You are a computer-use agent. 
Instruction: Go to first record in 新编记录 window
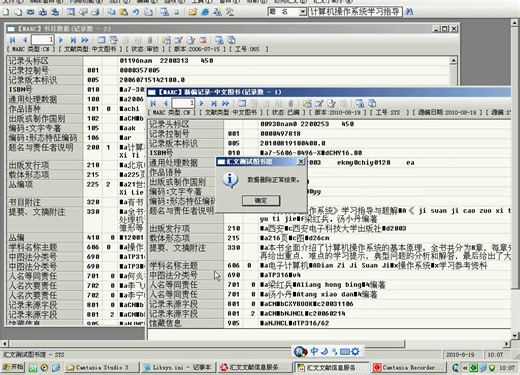(153, 103)
